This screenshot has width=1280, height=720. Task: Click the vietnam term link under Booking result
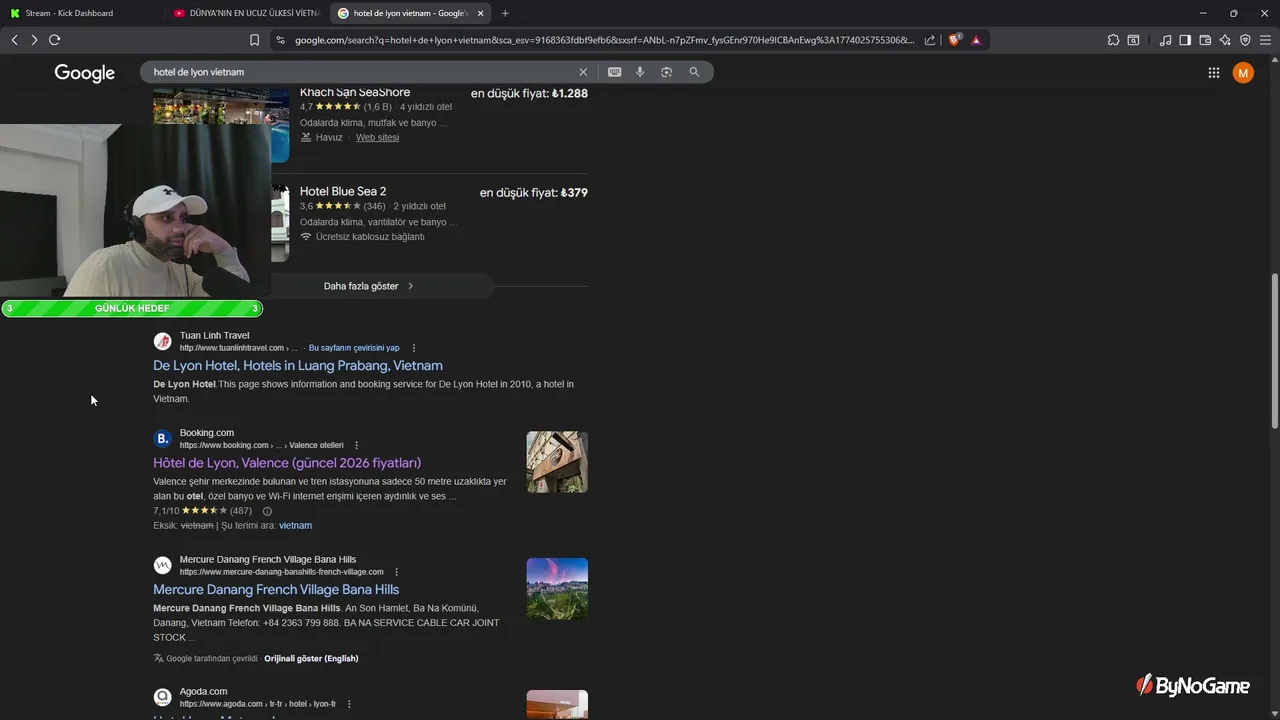click(296, 525)
